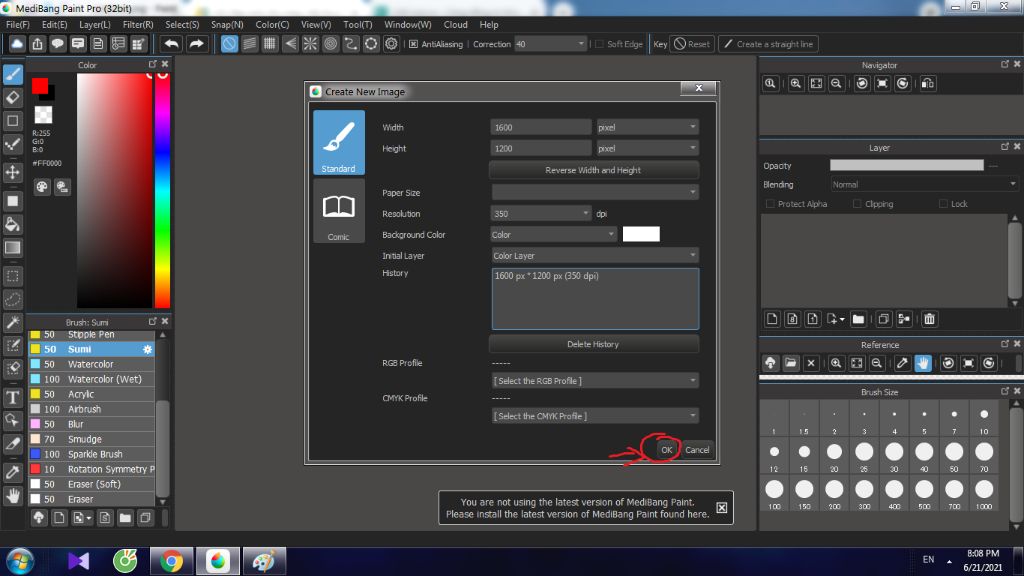Open Layer menu
Screen dimensions: 1024x576
click(95, 24)
